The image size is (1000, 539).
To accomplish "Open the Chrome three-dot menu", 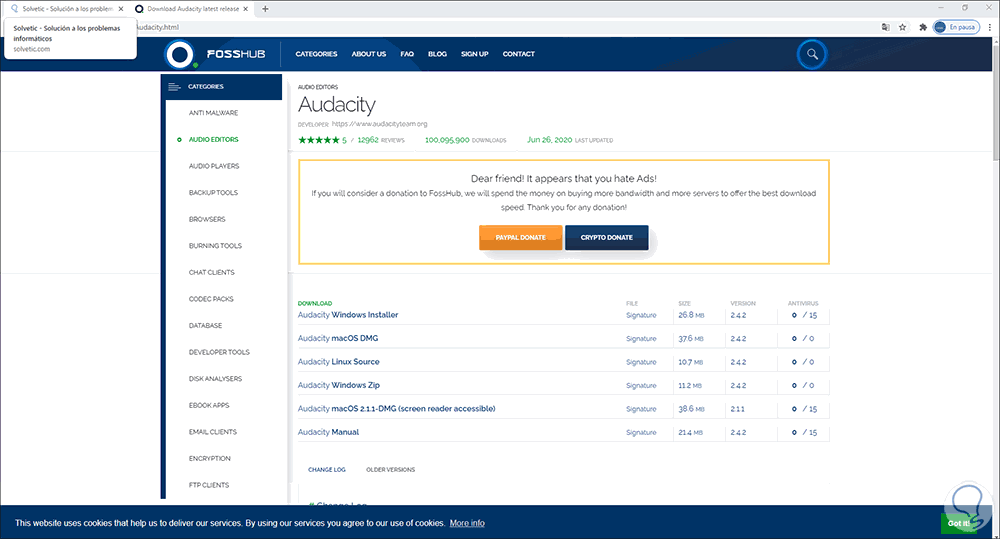I will (990, 27).
